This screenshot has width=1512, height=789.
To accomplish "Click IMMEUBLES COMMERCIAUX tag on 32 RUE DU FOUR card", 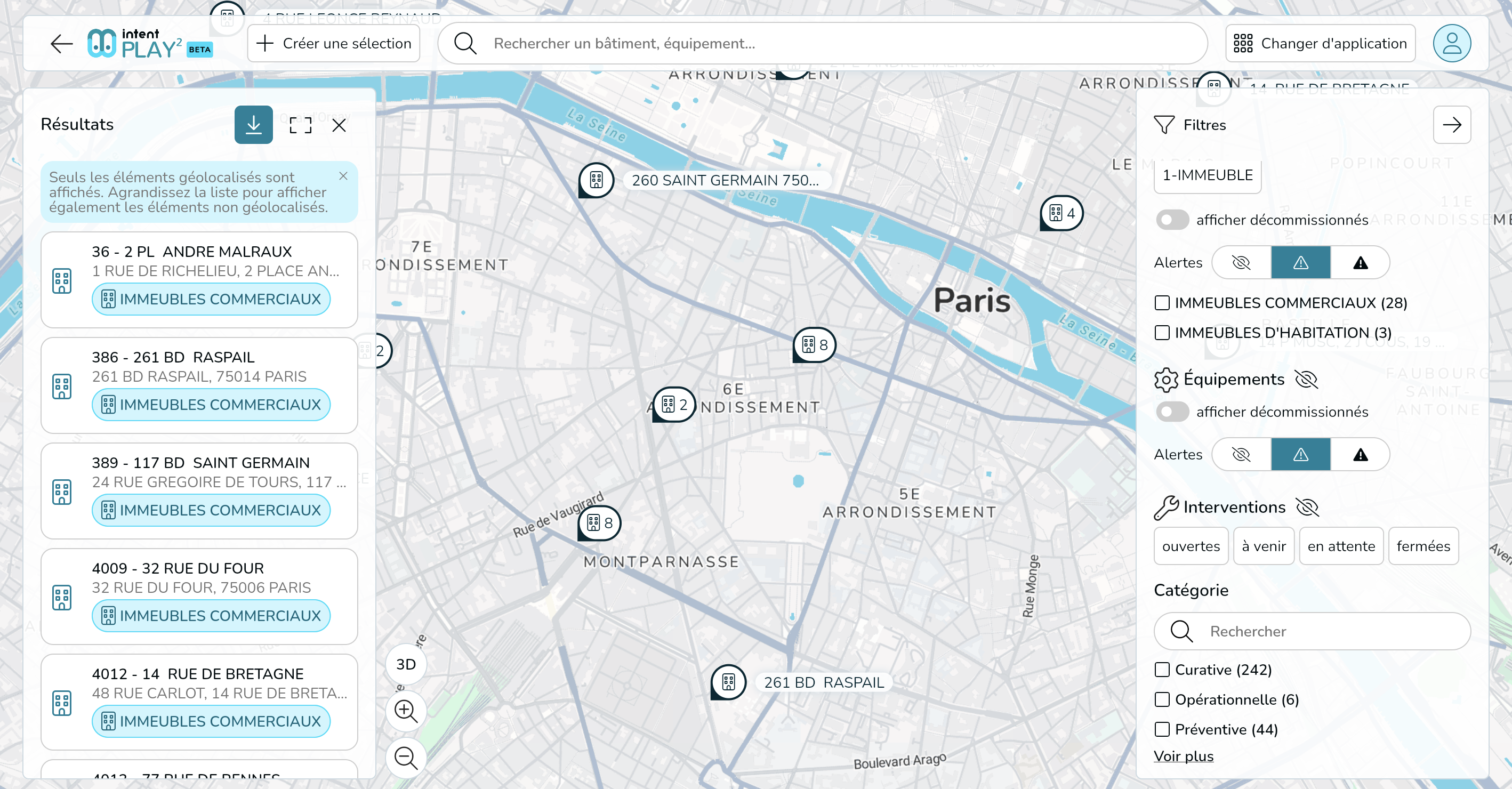I will [x=211, y=616].
